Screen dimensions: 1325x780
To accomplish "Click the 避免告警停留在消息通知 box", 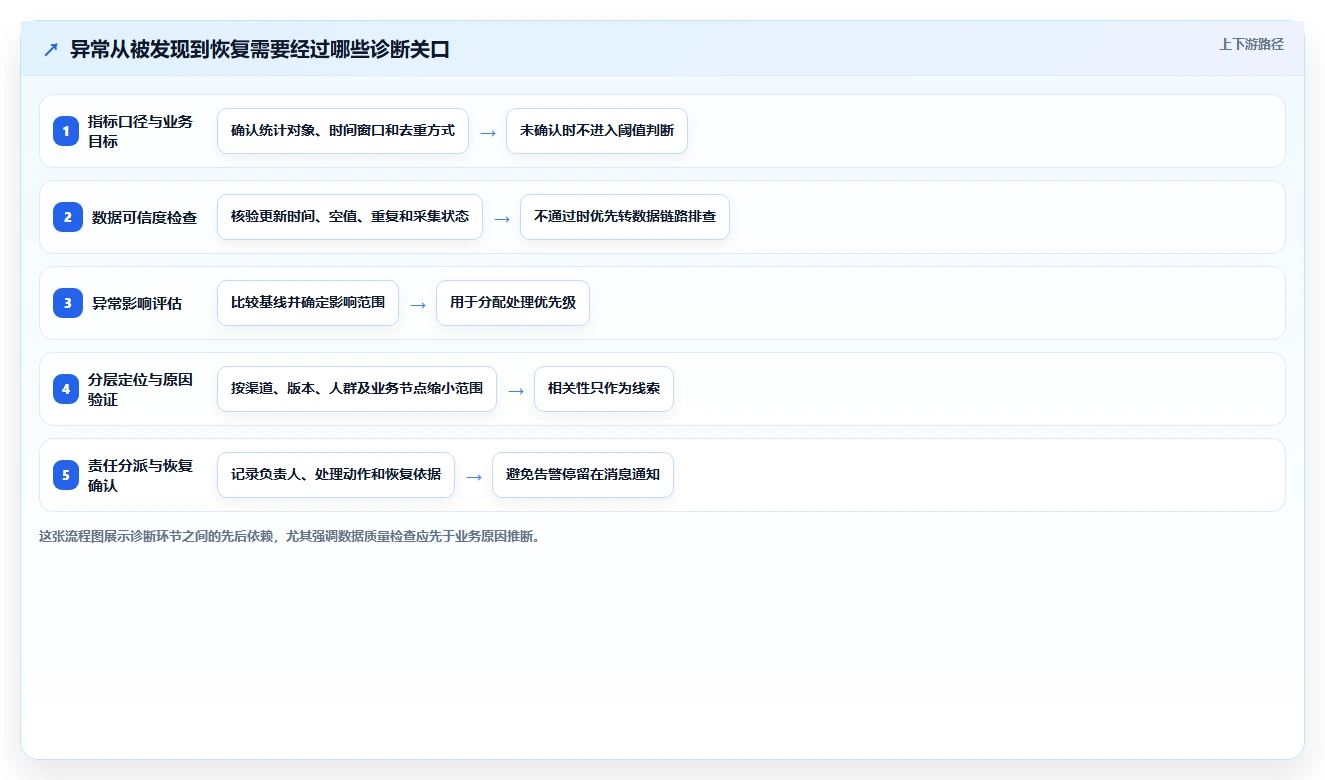I will [583, 475].
